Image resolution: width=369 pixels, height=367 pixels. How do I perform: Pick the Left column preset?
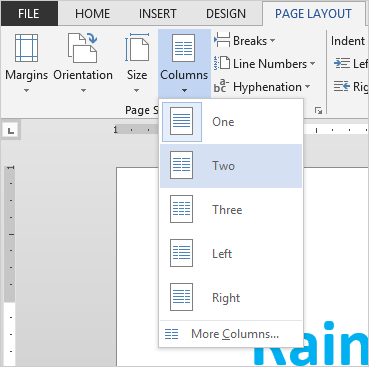231,254
